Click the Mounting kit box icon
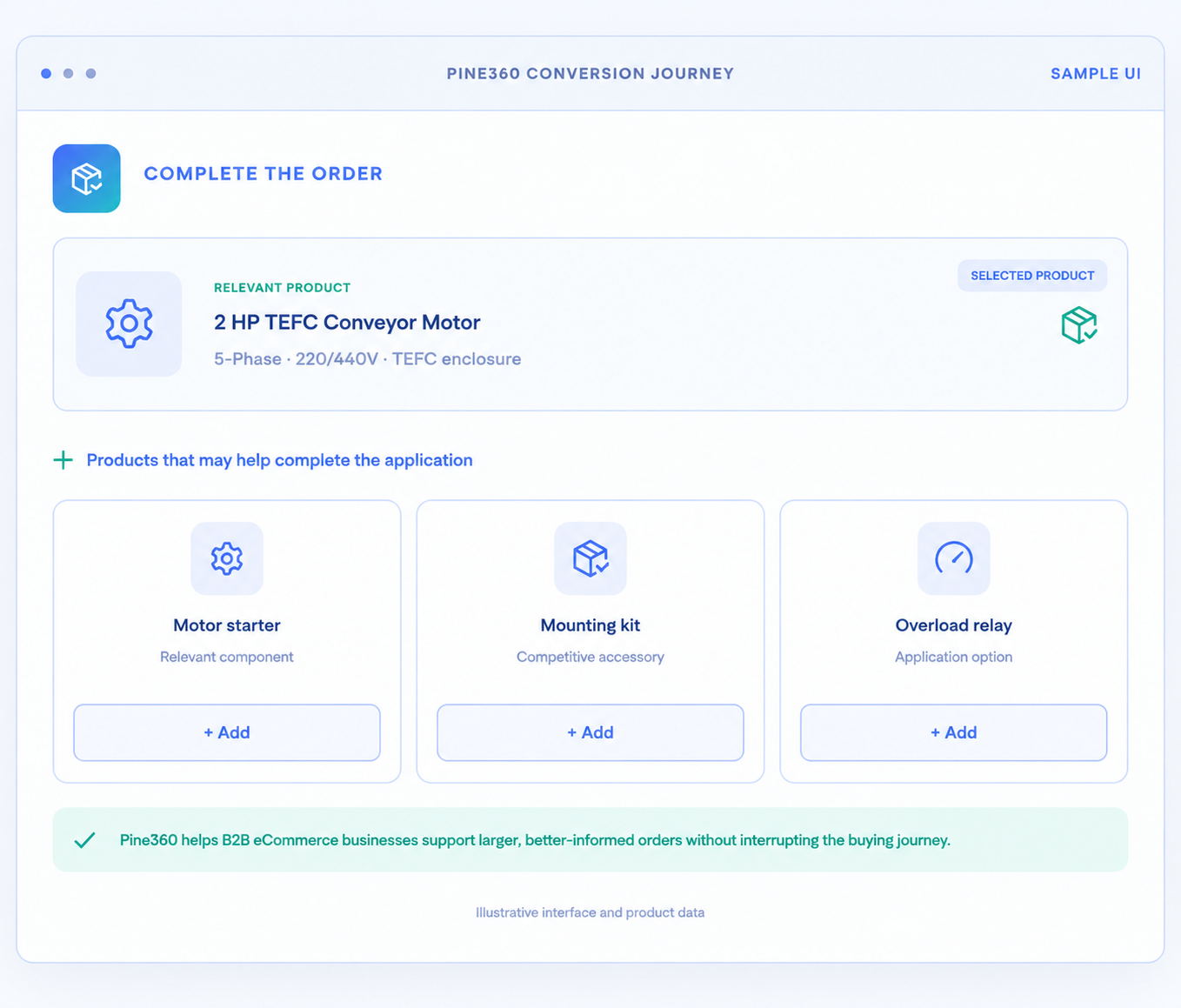 tap(590, 558)
